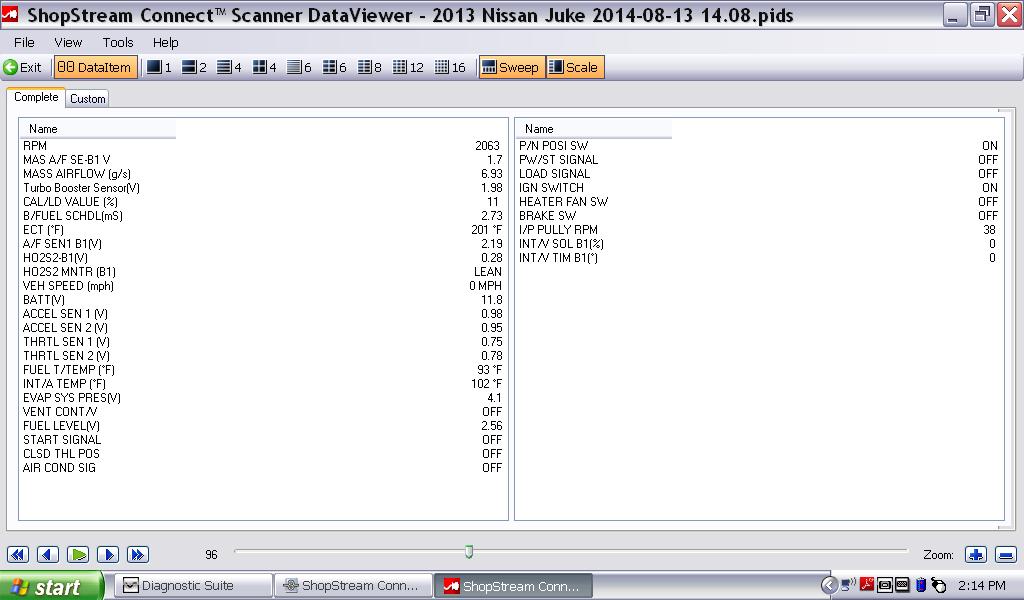
Task: Step back one frame
Action: coord(48,554)
